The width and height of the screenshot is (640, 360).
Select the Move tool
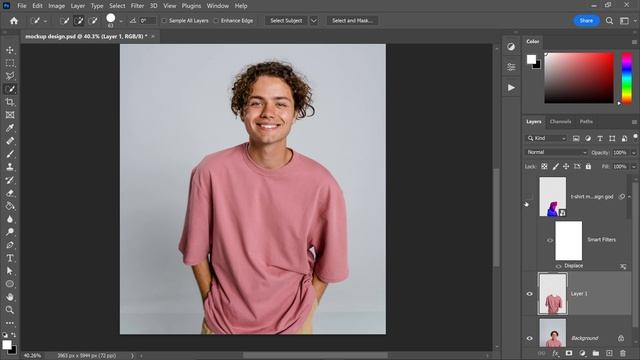coord(10,50)
